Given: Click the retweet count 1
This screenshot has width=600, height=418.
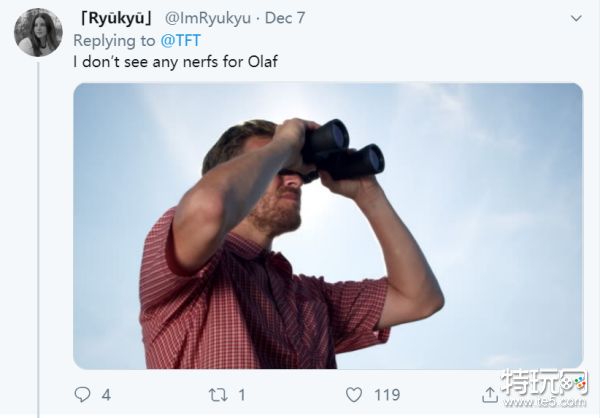Looking at the screenshot, I should 242,394.
